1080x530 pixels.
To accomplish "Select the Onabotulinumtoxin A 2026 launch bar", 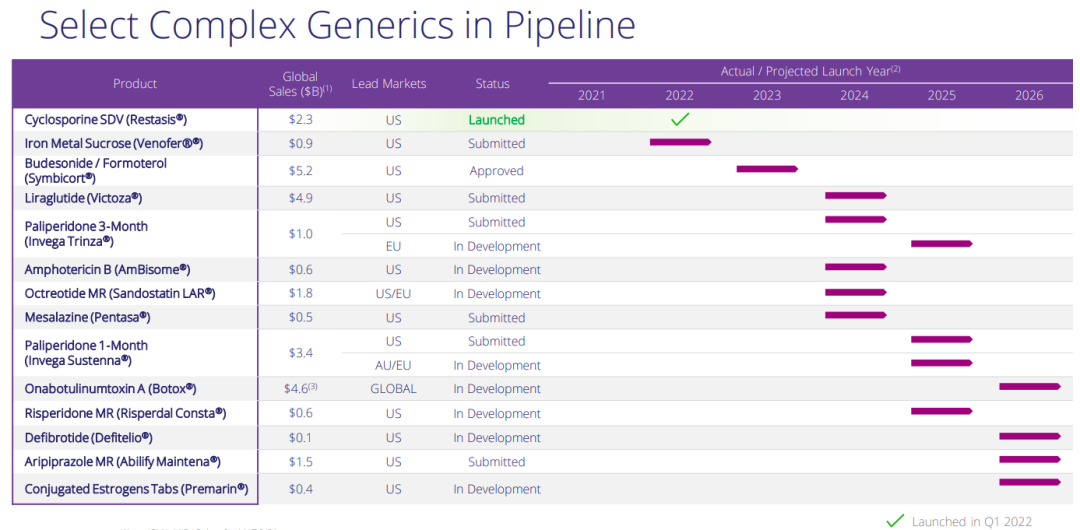I will coord(1030,387).
